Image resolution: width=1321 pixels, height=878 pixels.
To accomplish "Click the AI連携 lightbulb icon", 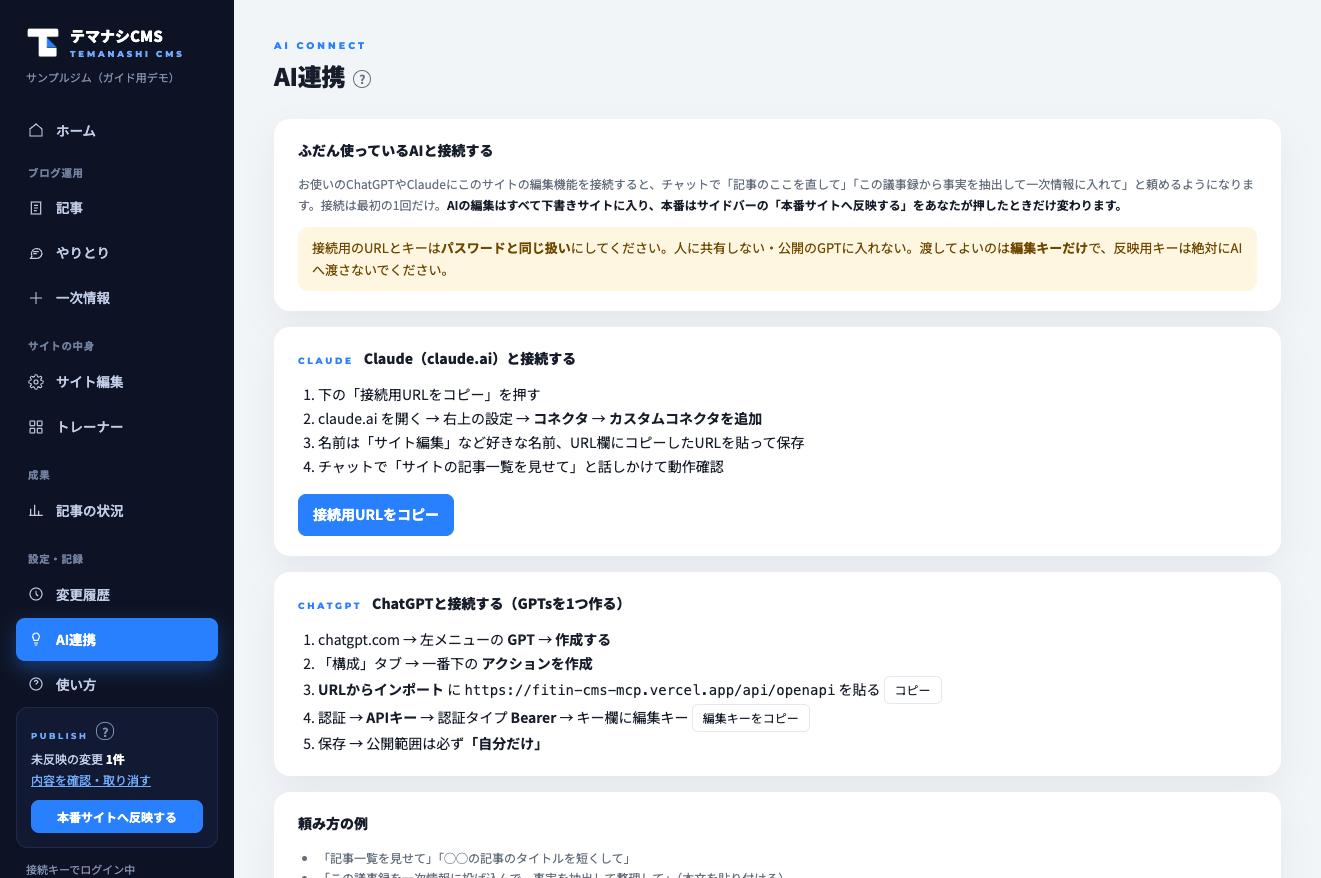I will pyautogui.click(x=36, y=640).
